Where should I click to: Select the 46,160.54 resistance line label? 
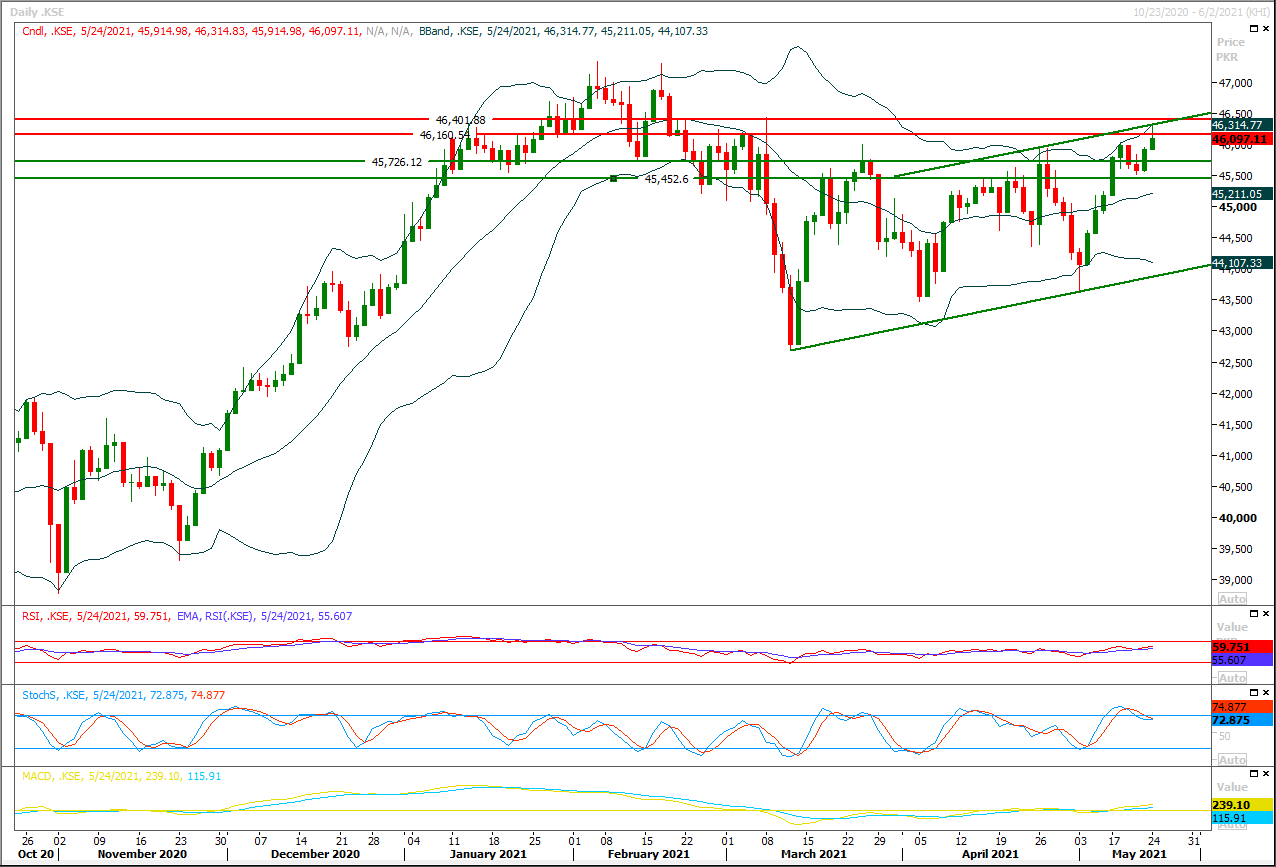click(x=445, y=135)
